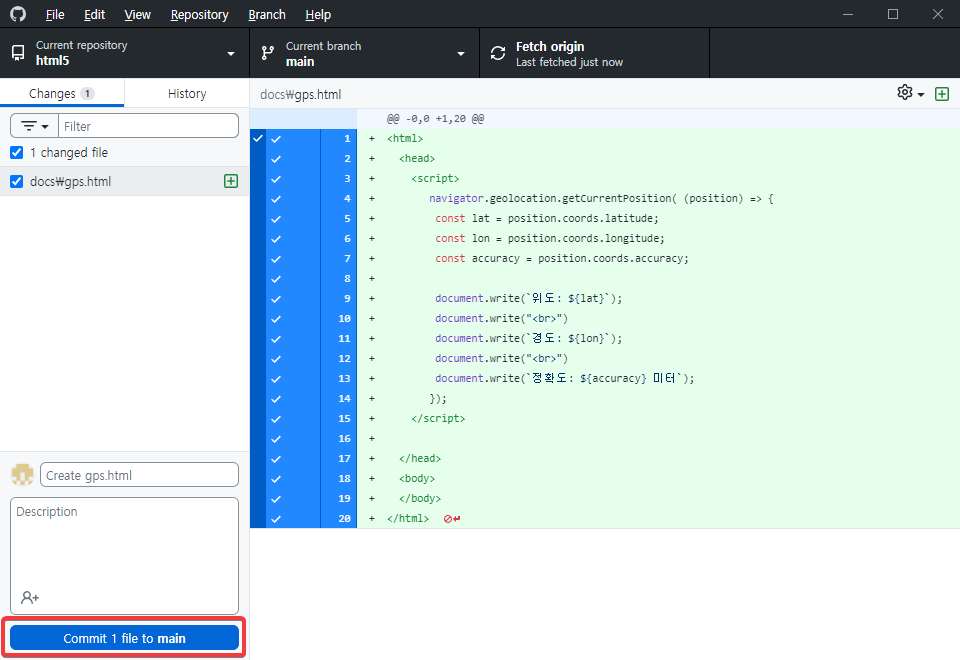Open the Current repository dropdown

coord(123,53)
